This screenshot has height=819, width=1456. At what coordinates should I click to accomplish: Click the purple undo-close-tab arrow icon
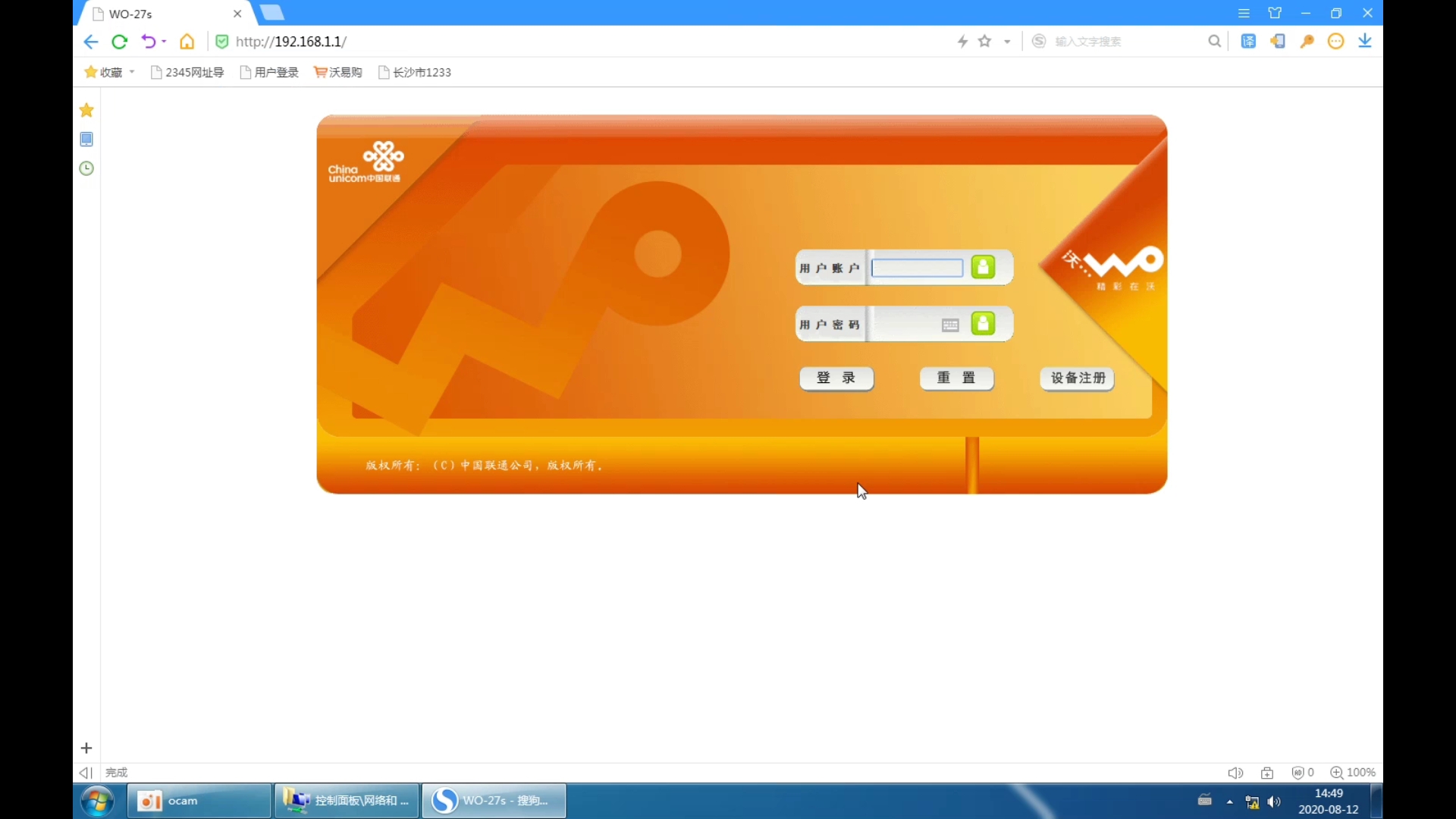pos(148,42)
